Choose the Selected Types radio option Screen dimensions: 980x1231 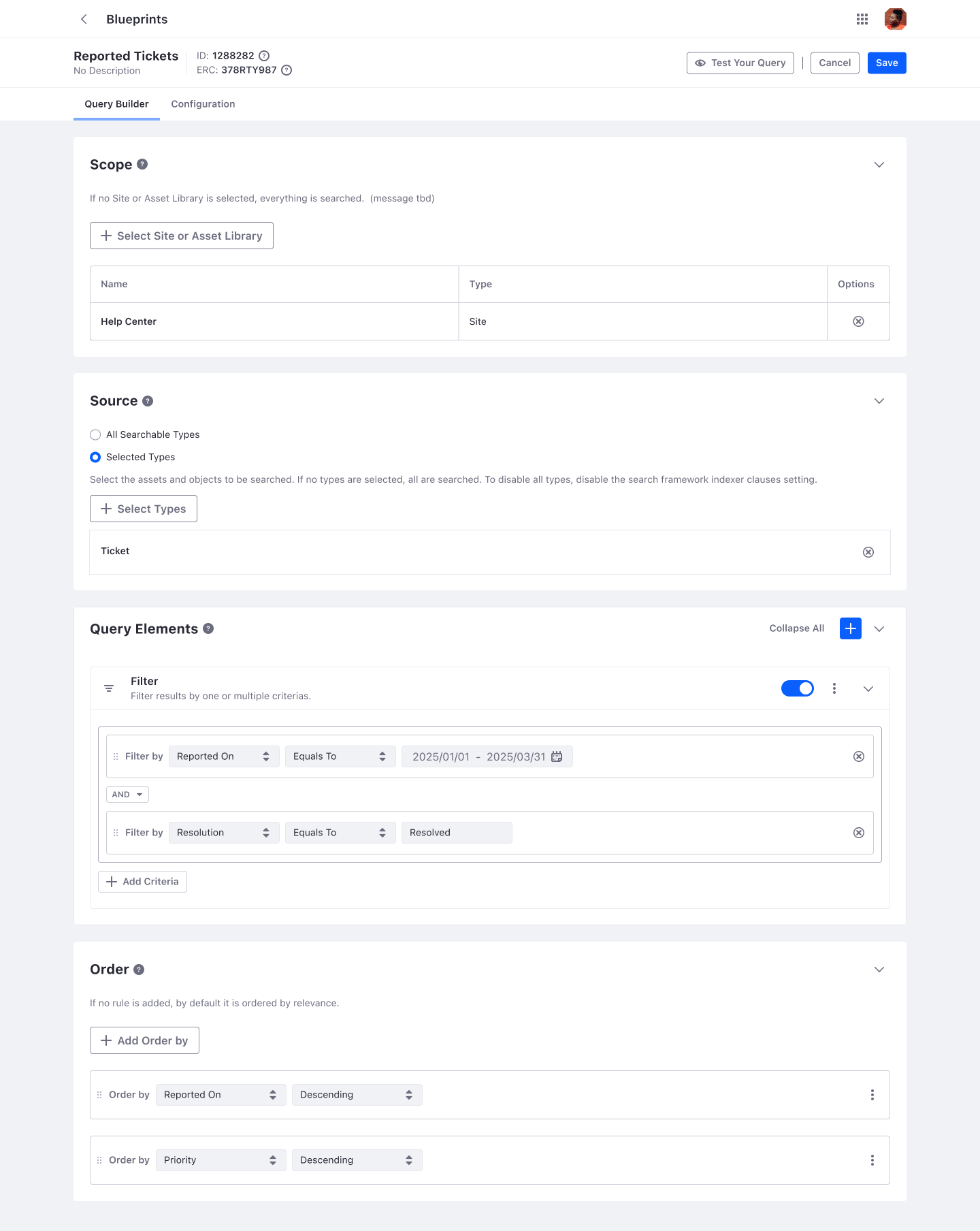[95, 457]
